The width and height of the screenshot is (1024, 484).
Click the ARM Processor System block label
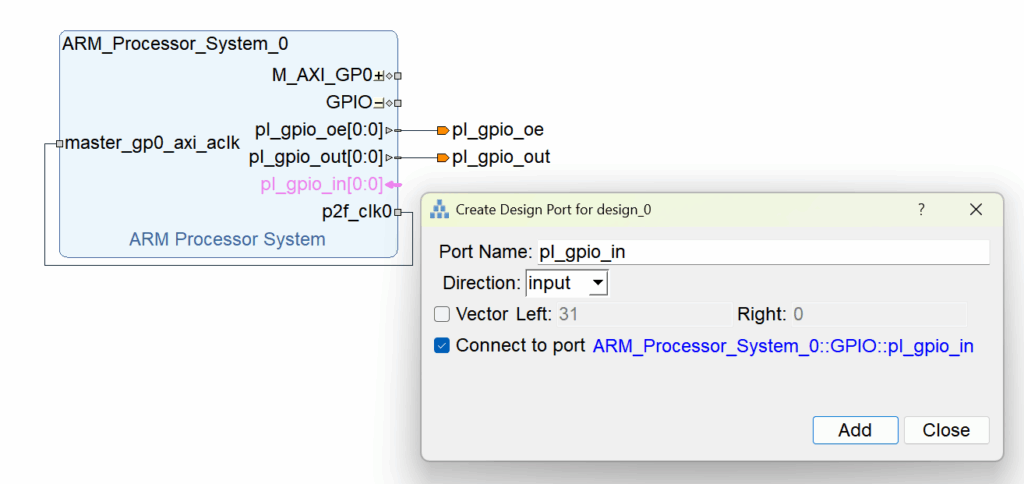point(227,240)
